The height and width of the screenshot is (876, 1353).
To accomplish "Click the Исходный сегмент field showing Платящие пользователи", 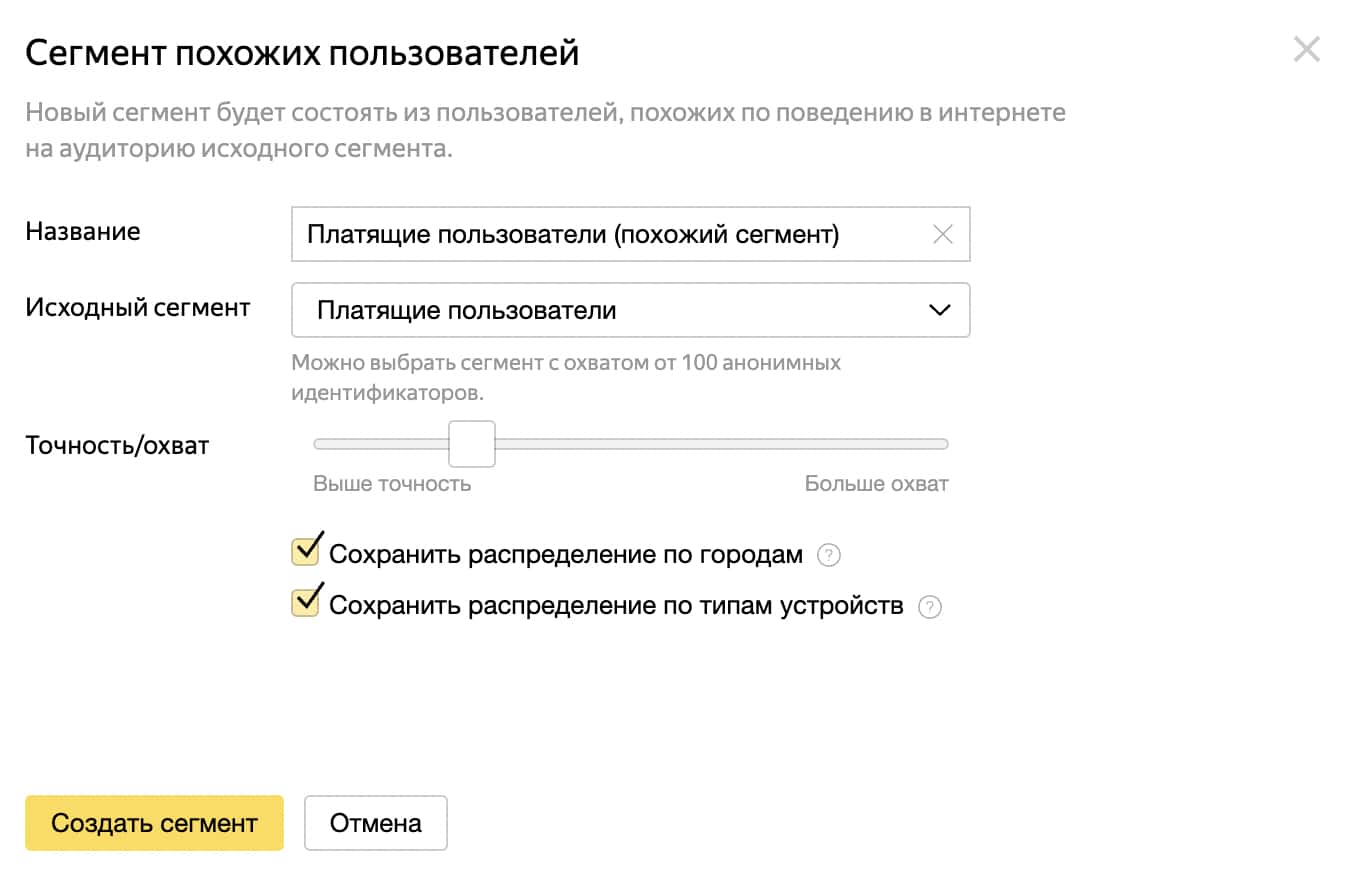I will pyautogui.click(x=630, y=310).
